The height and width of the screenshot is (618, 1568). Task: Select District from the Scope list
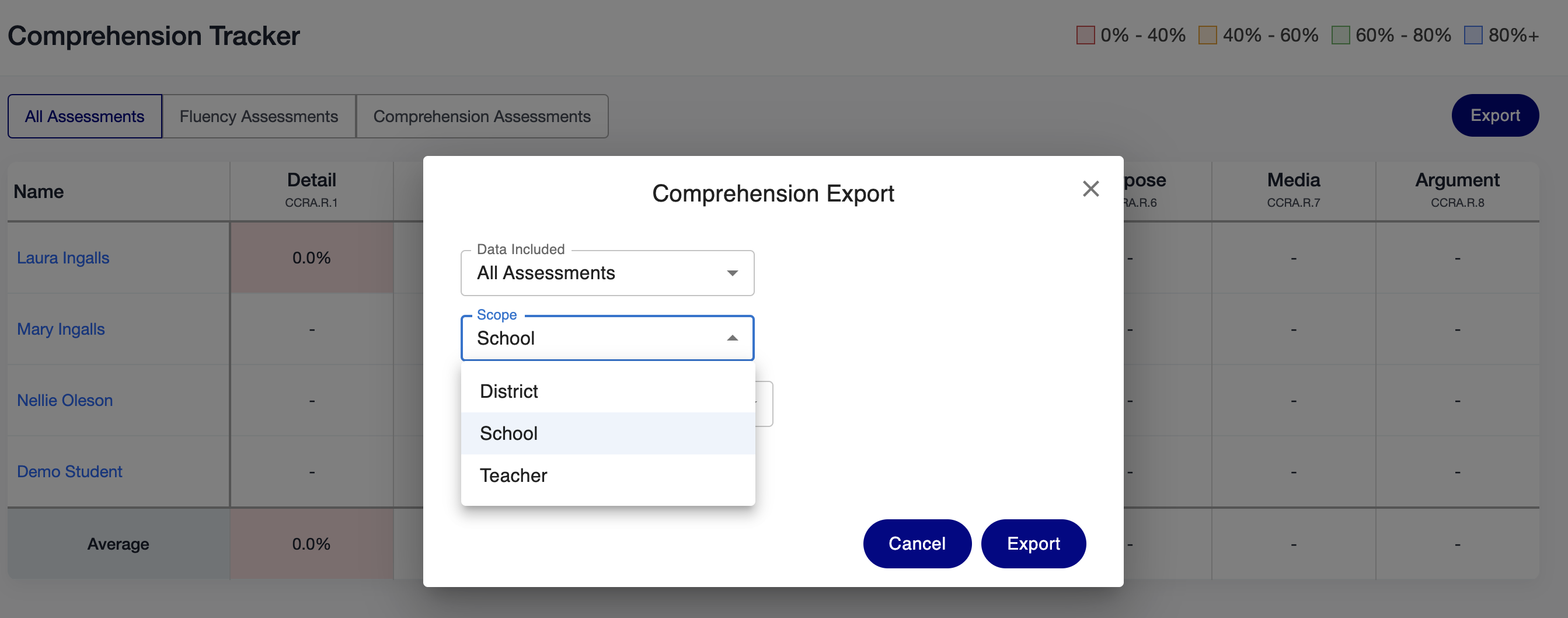coord(509,391)
